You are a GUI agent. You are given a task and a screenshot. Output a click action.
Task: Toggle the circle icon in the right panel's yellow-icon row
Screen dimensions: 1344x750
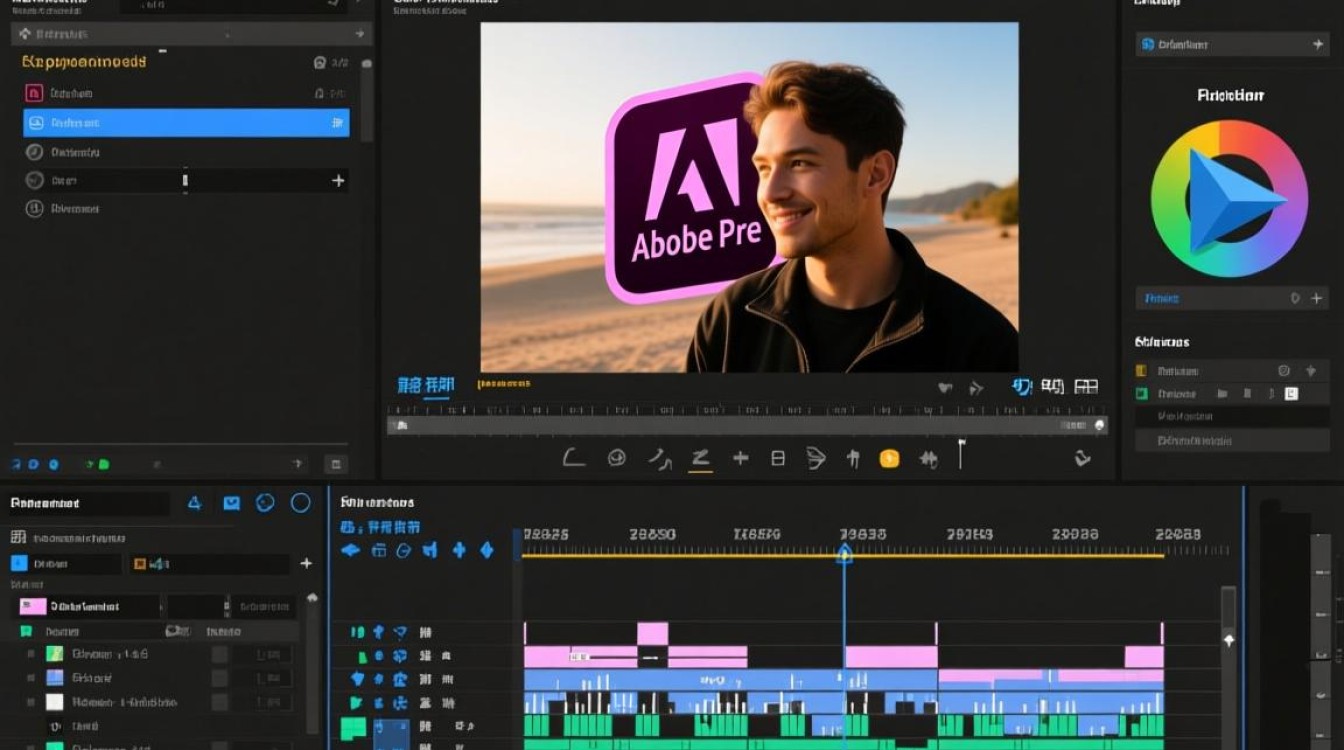[1284, 371]
